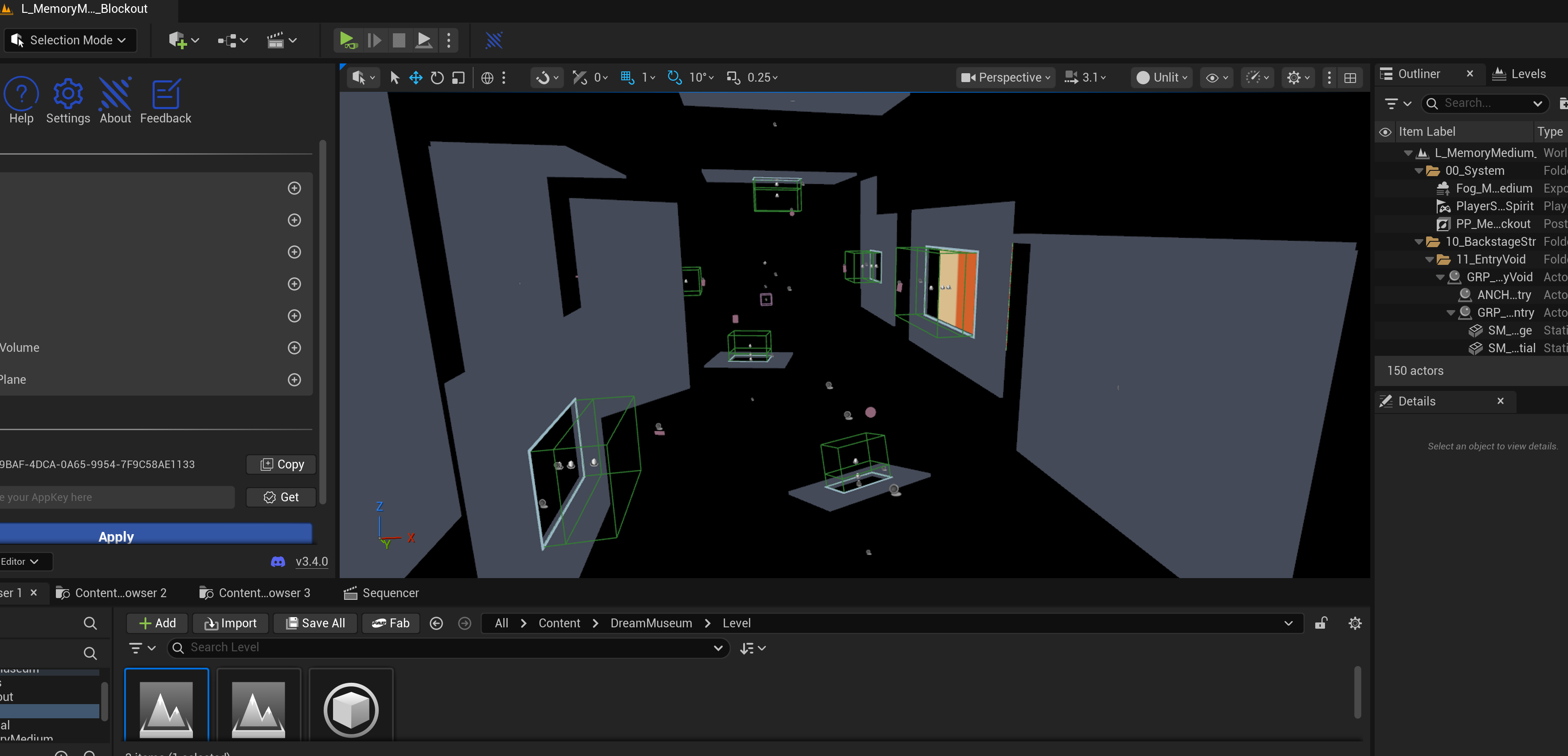Click the Copy button
This screenshot has width=1568, height=756.
[281, 464]
